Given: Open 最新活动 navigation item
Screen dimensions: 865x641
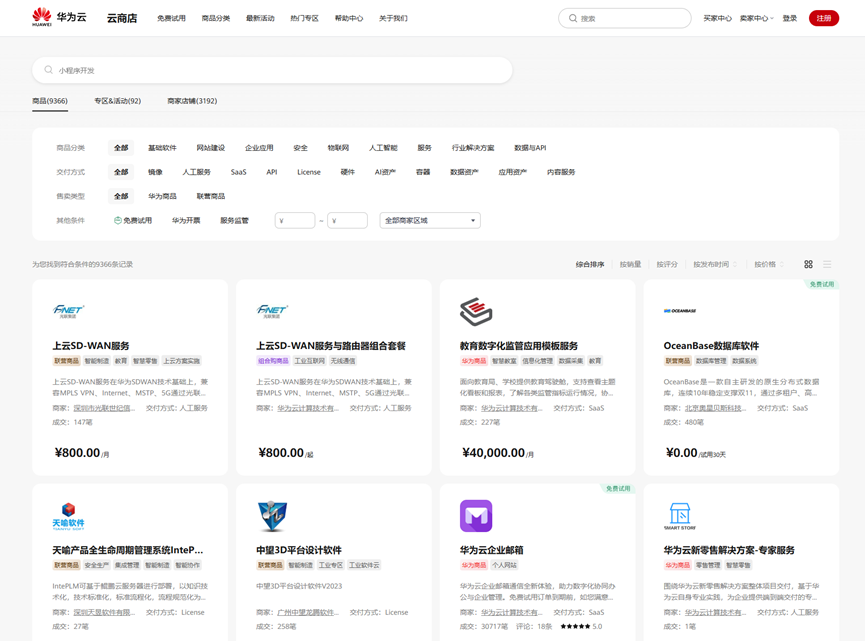Looking at the screenshot, I should click(x=260, y=18).
